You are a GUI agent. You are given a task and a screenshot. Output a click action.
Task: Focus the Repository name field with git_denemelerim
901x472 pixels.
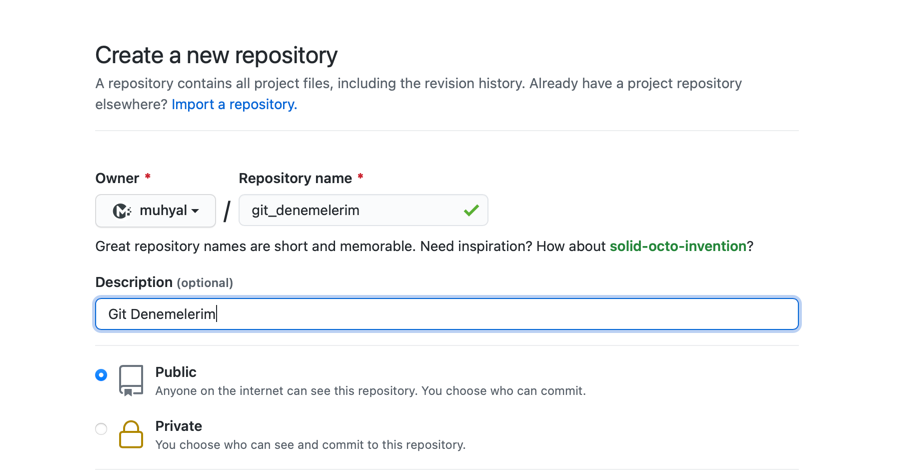(350, 211)
